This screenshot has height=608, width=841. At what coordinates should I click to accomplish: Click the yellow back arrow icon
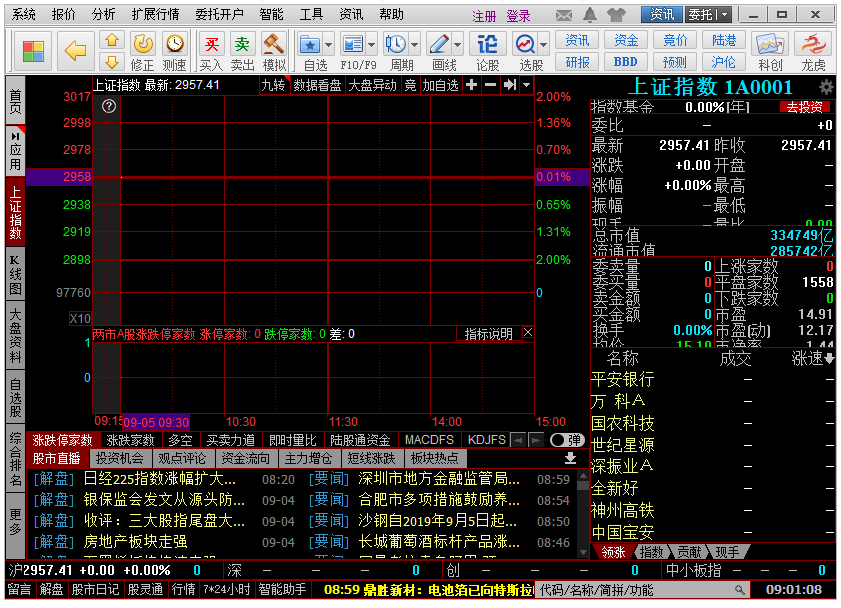(x=75, y=49)
